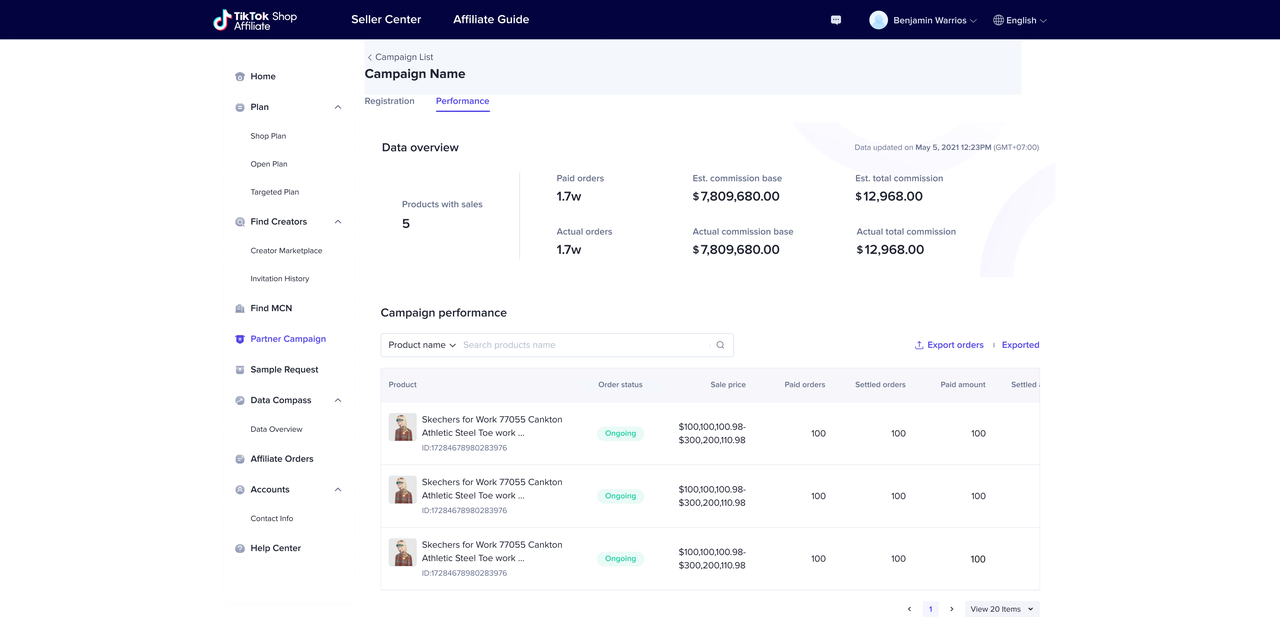Screen dimensions: 1280x641
Task: Click Export orders button
Action: pyautogui.click(x=949, y=345)
